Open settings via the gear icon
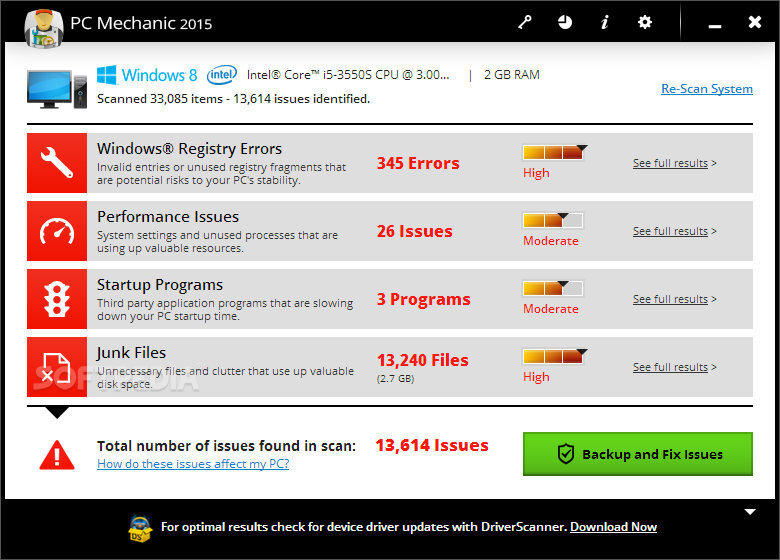Viewport: 780px width, 560px height. point(645,22)
